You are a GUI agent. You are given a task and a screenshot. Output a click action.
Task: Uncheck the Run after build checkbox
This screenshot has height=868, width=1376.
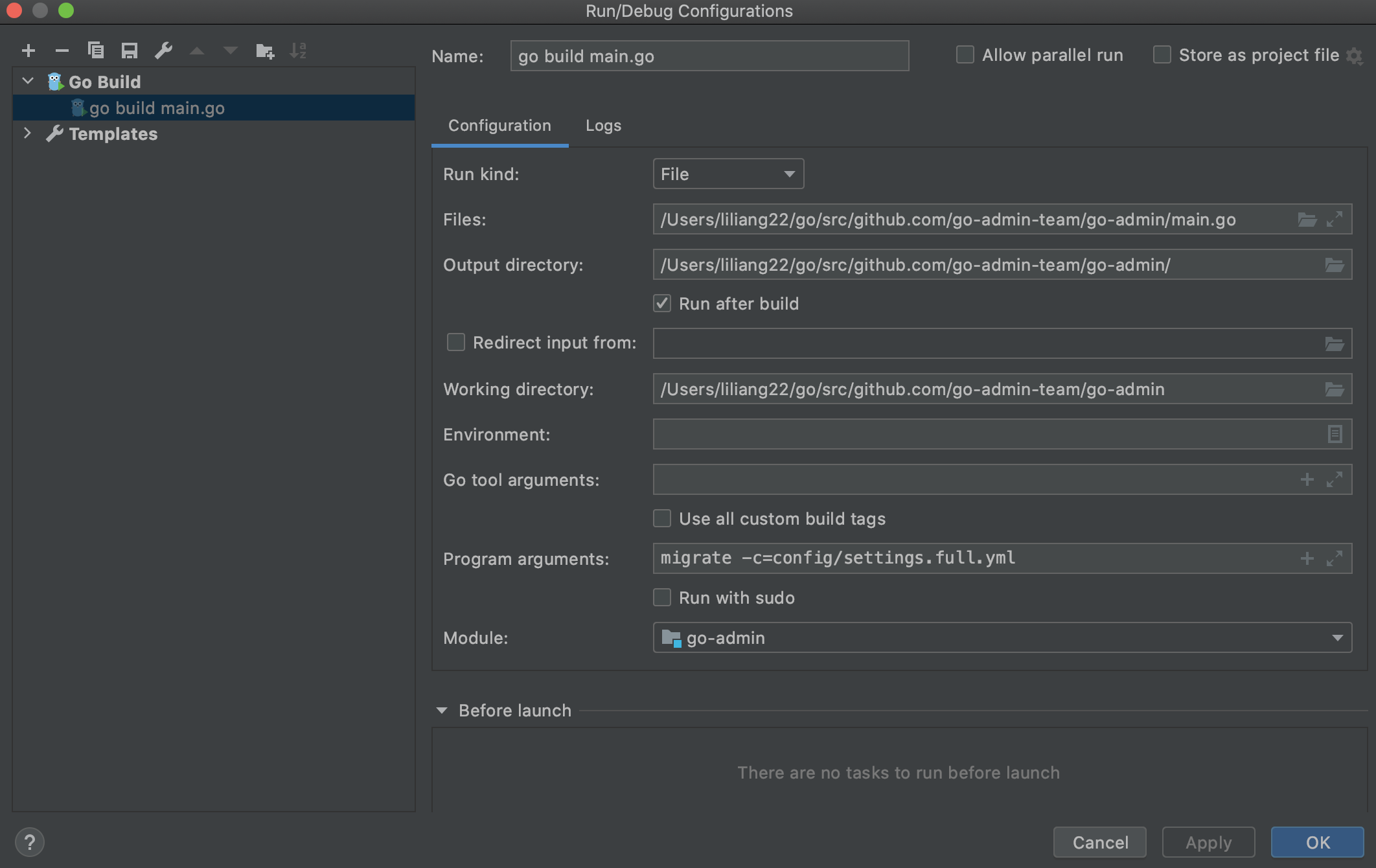[661, 304]
